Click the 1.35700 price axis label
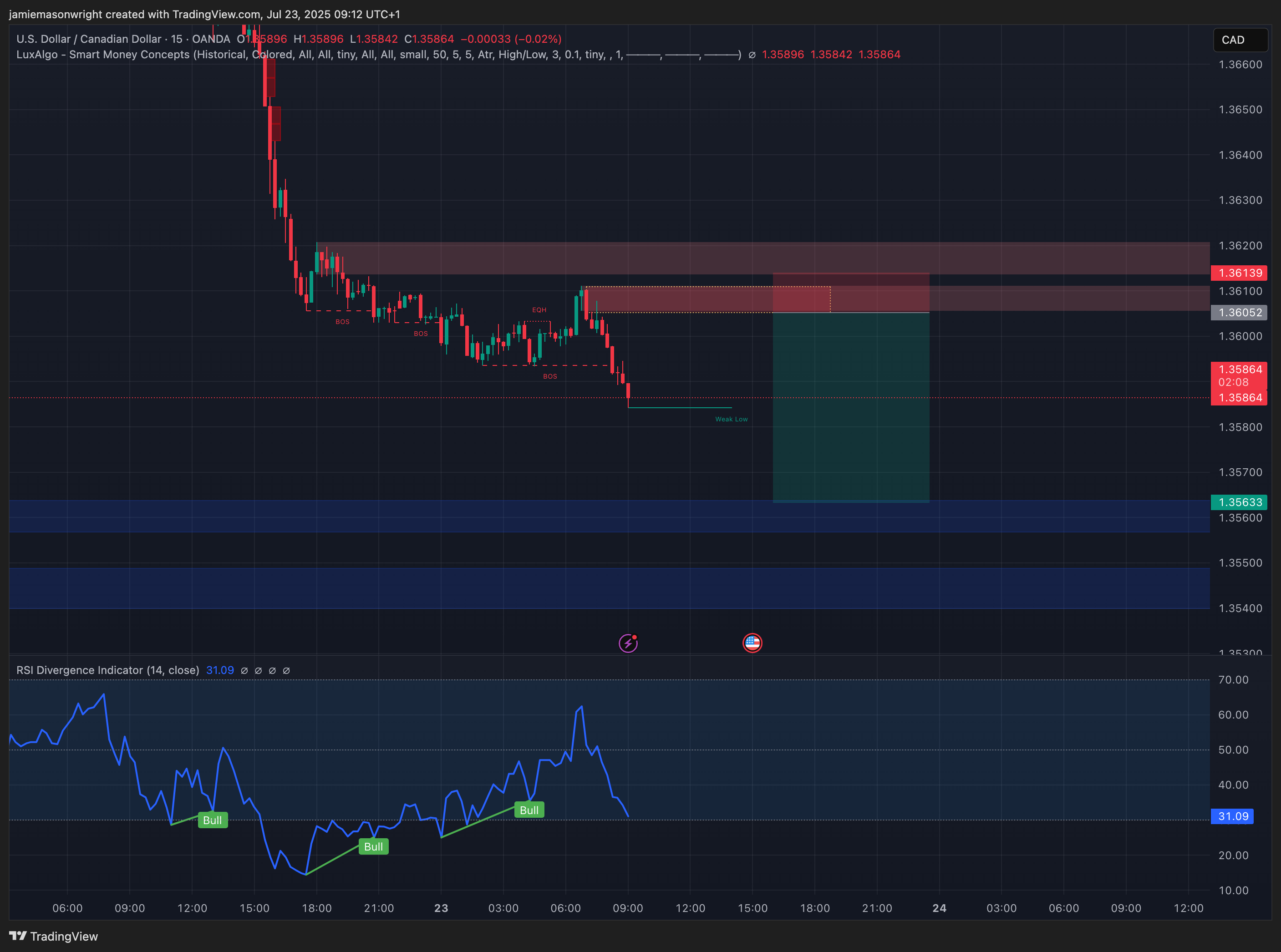This screenshot has height=952, width=1281. pyautogui.click(x=1240, y=472)
